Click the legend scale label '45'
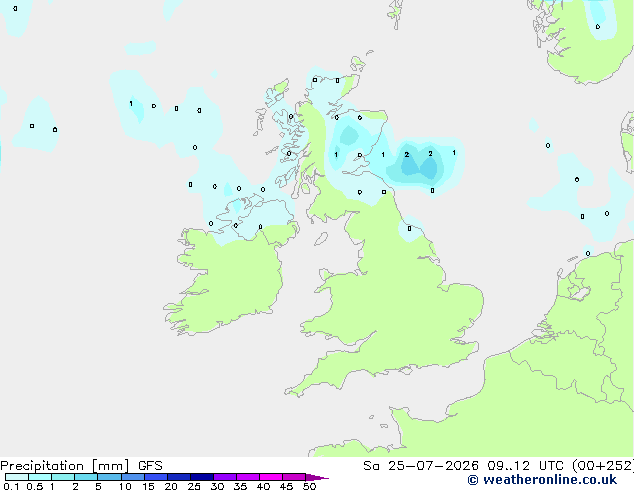Screen dimensions: 634x490 pyautogui.click(x=286, y=486)
